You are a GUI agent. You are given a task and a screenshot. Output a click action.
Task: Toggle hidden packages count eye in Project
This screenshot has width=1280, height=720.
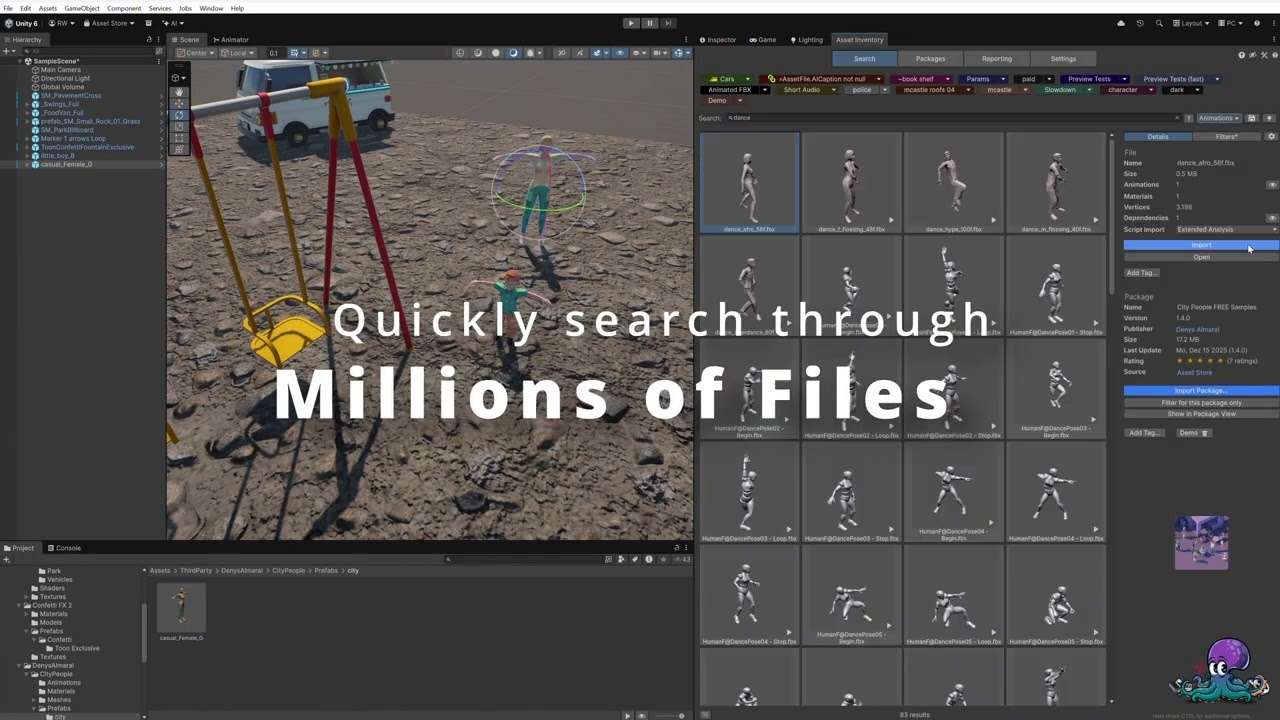click(x=682, y=559)
